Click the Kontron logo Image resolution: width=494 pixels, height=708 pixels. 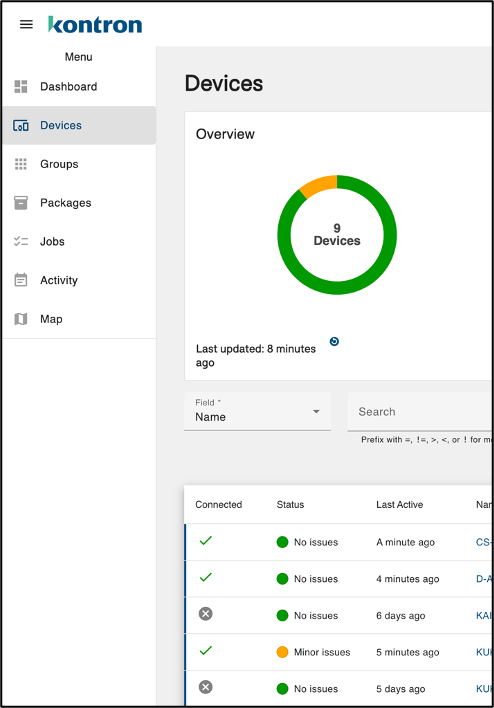(95, 25)
